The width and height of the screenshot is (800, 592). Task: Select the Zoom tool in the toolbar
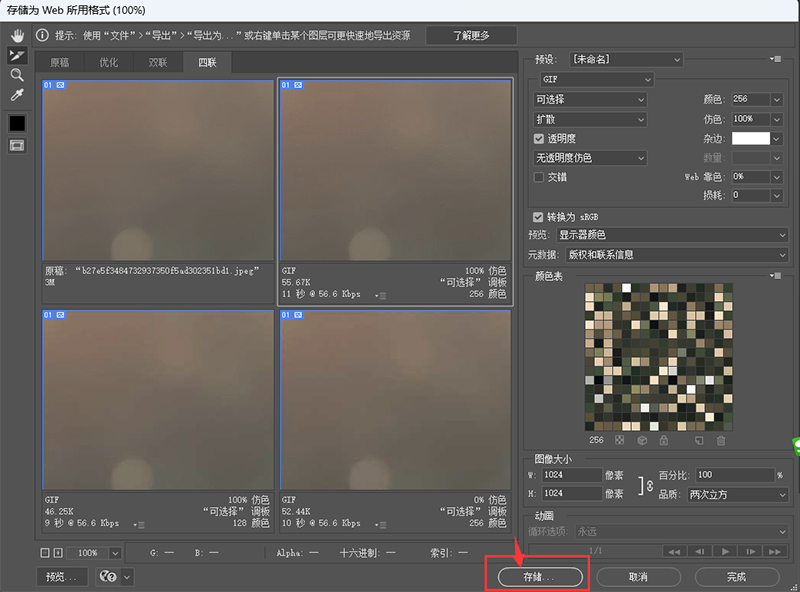pyautogui.click(x=17, y=75)
